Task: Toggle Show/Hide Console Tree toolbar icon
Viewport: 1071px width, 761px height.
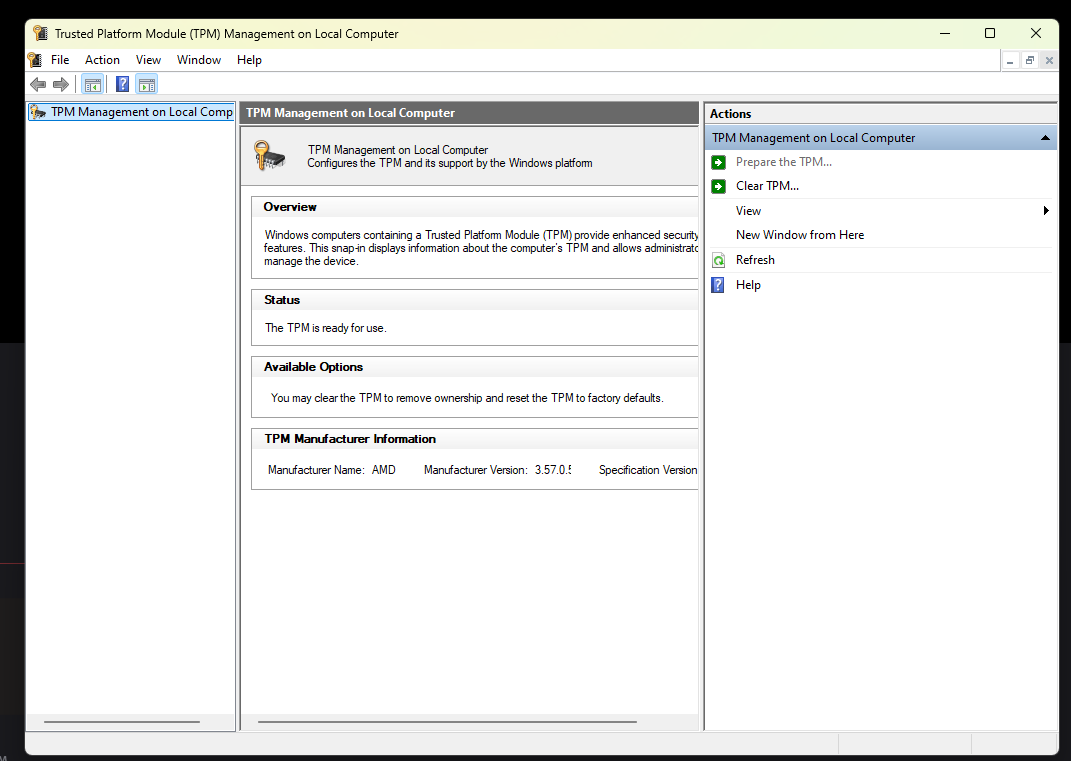Action: pos(92,85)
